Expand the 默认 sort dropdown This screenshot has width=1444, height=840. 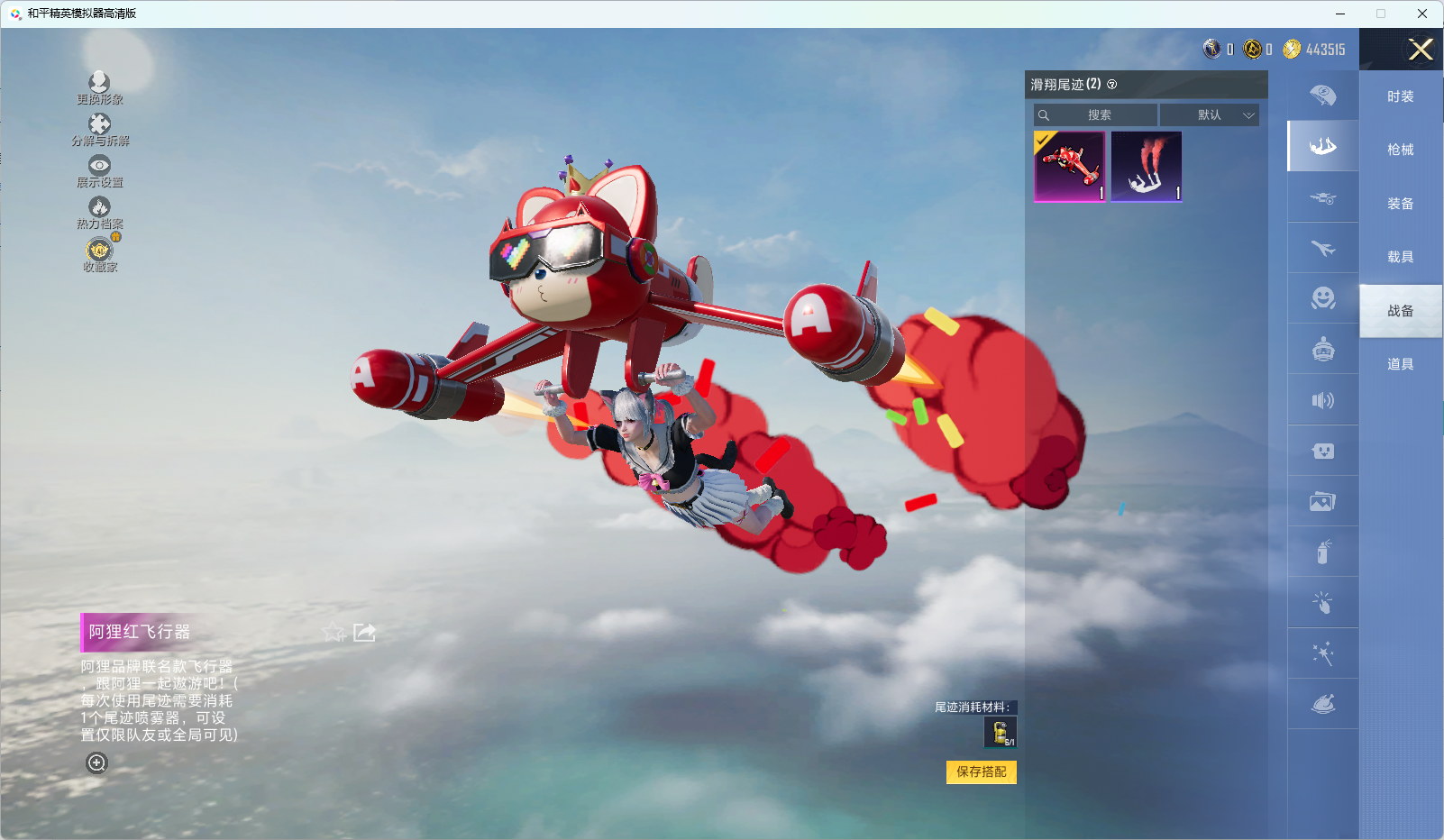(x=1209, y=115)
